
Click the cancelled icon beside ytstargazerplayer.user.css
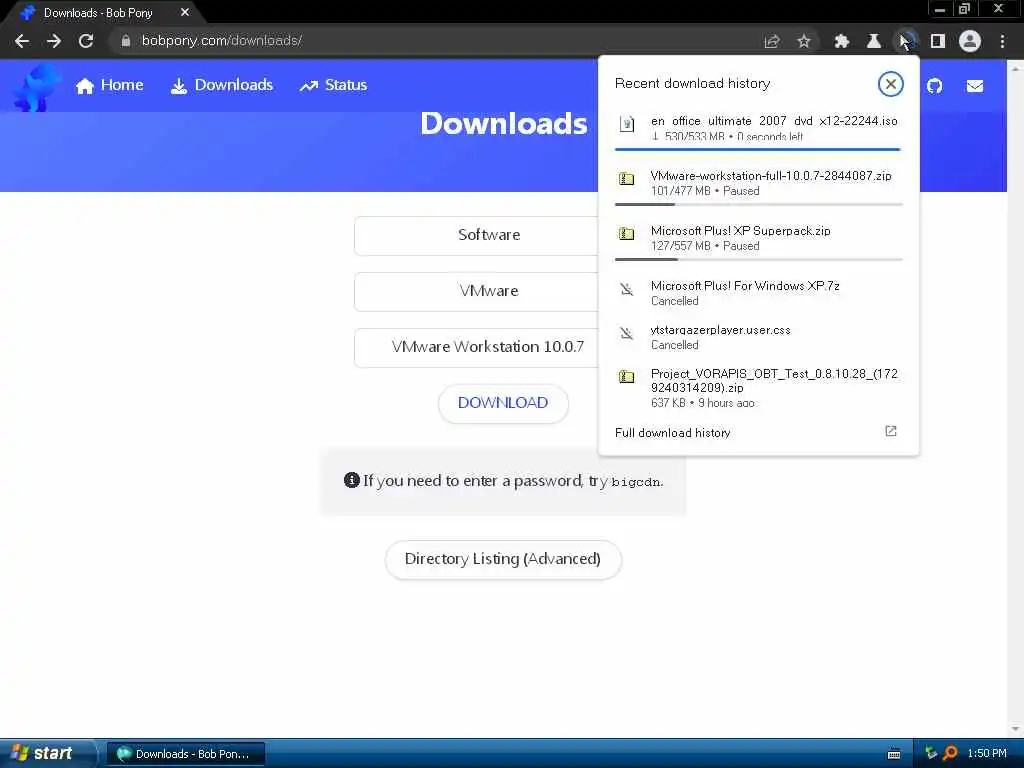point(627,334)
